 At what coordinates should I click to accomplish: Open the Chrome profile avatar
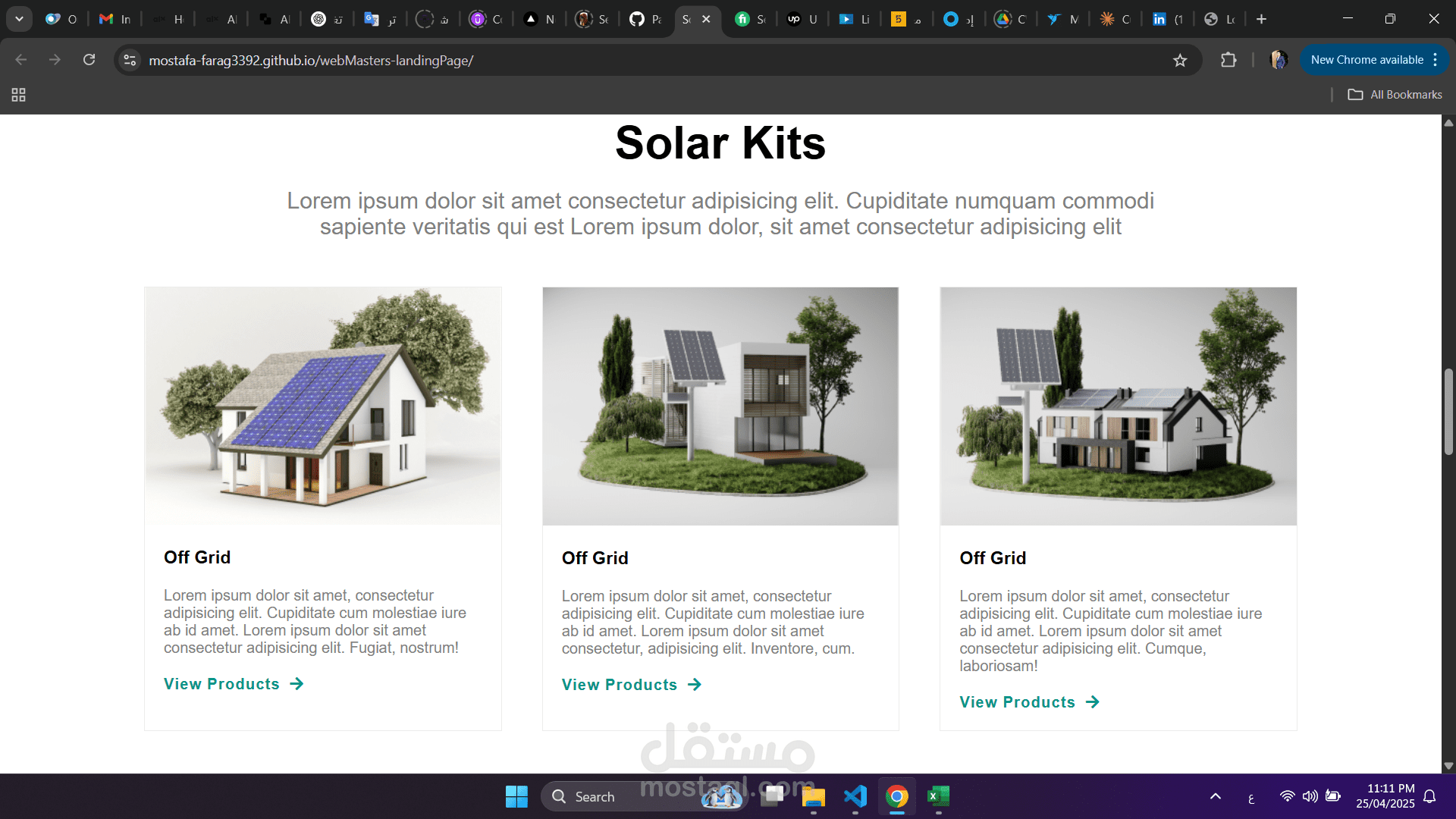click(x=1279, y=60)
